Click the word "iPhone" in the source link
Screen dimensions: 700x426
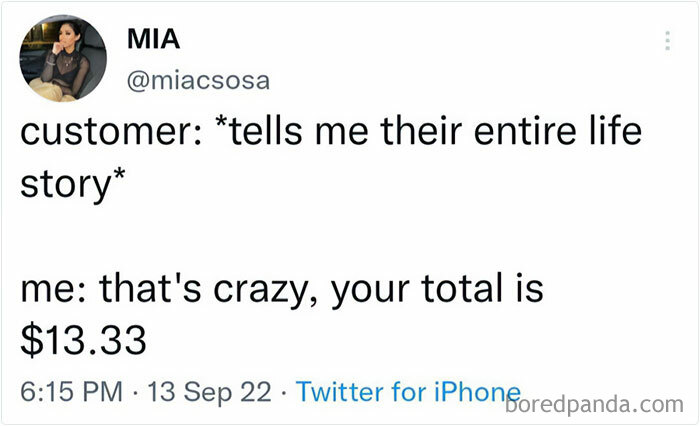[478, 392]
